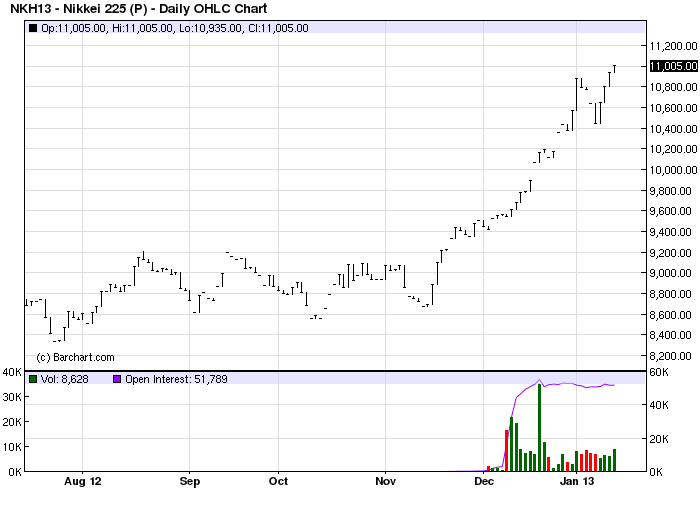This screenshot has width=700, height=512.
Task: Click the 9,800.00 price axis label
Action: (x=673, y=191)
